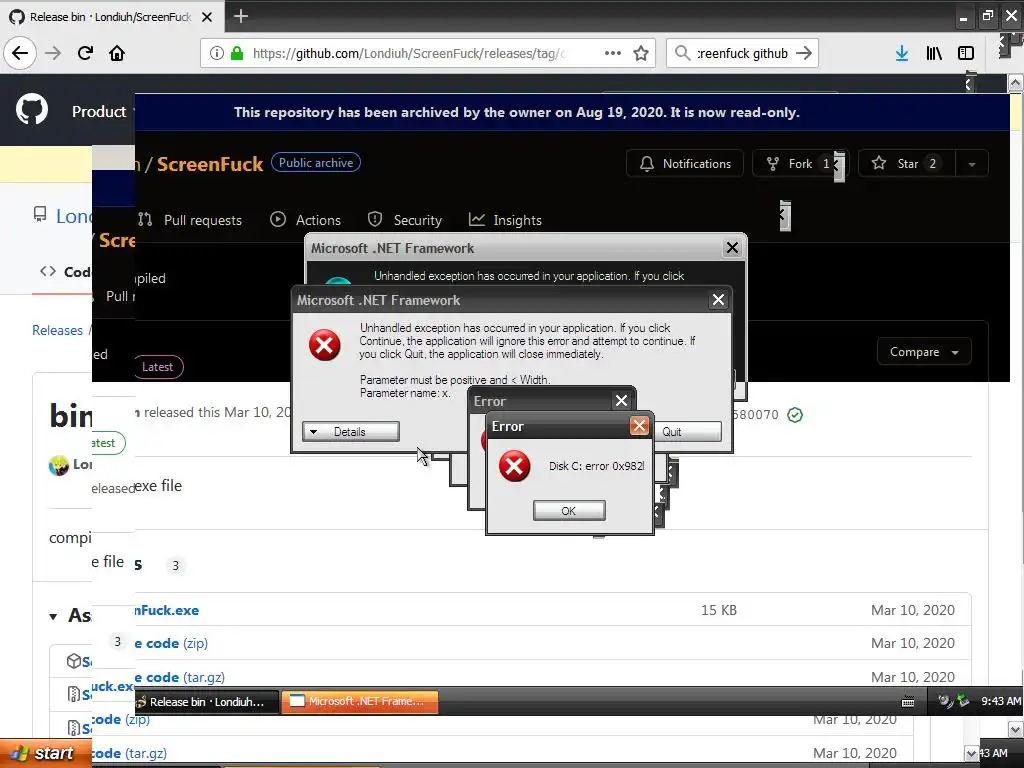Click the Public archive badge
The image size is (1024, 768).
tap(316, 163)
